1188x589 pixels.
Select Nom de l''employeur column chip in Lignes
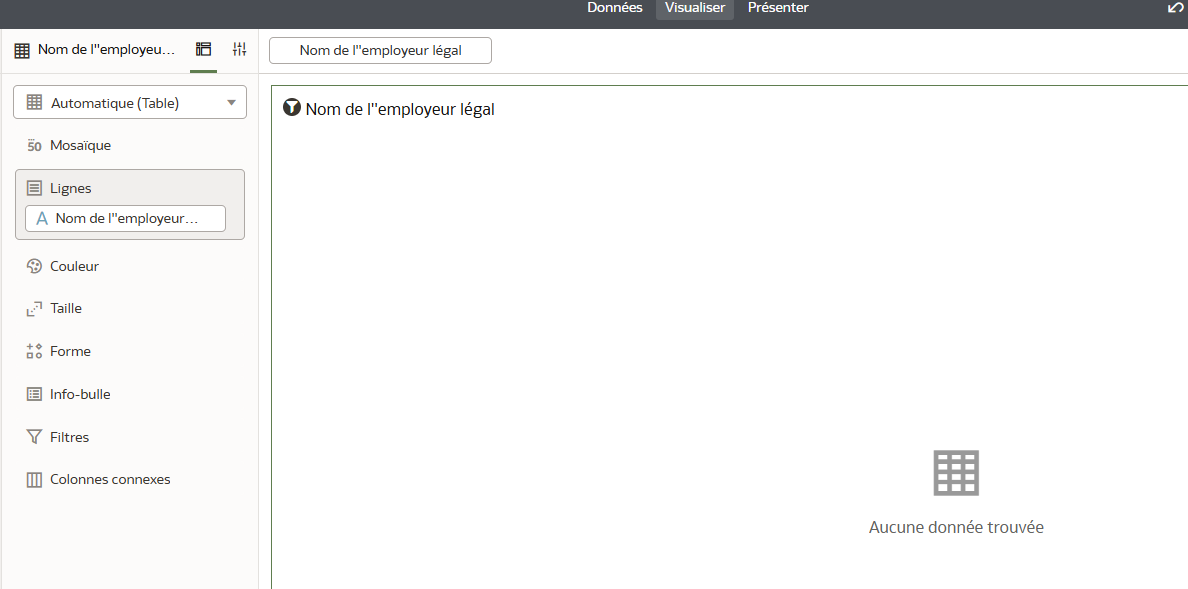click(125, 218)
